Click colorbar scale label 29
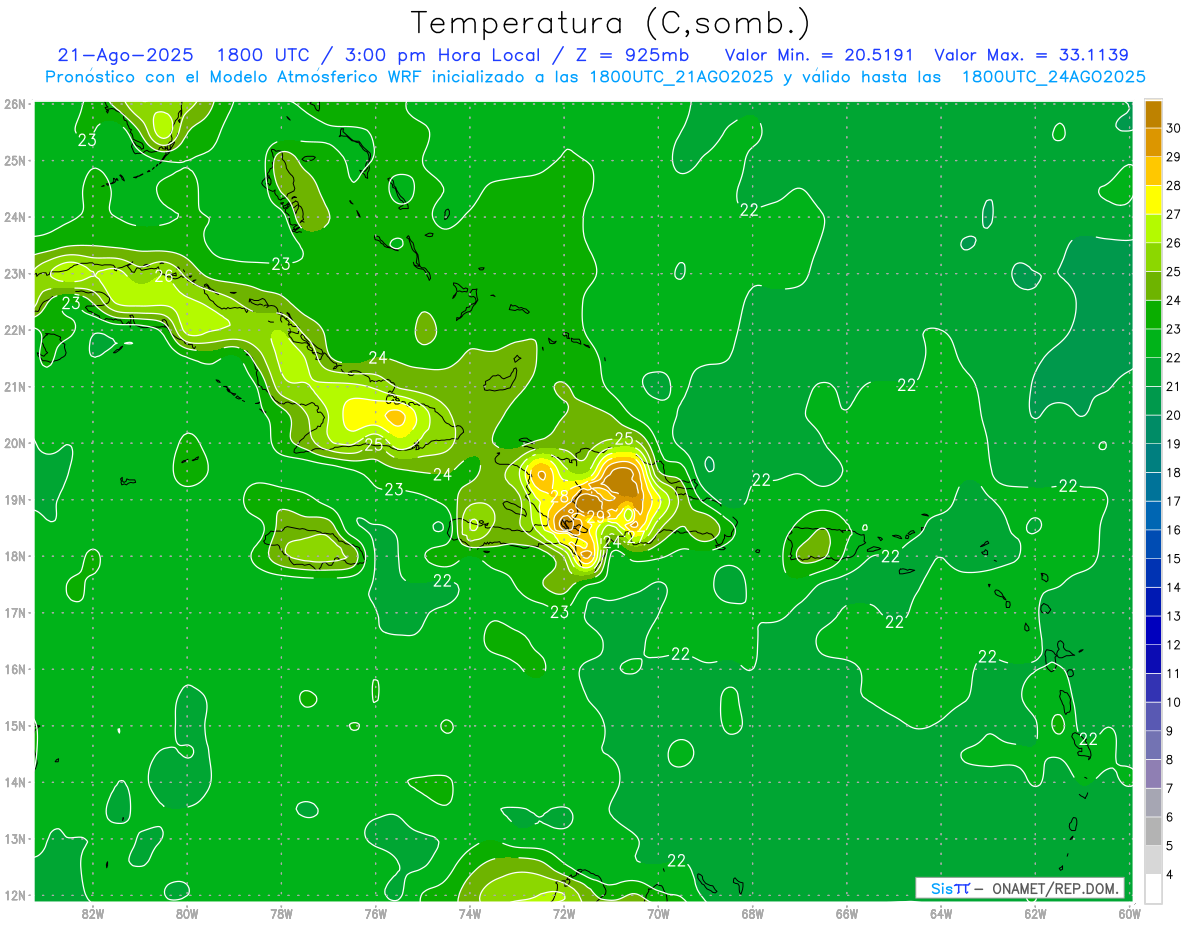 [1173, 157]
